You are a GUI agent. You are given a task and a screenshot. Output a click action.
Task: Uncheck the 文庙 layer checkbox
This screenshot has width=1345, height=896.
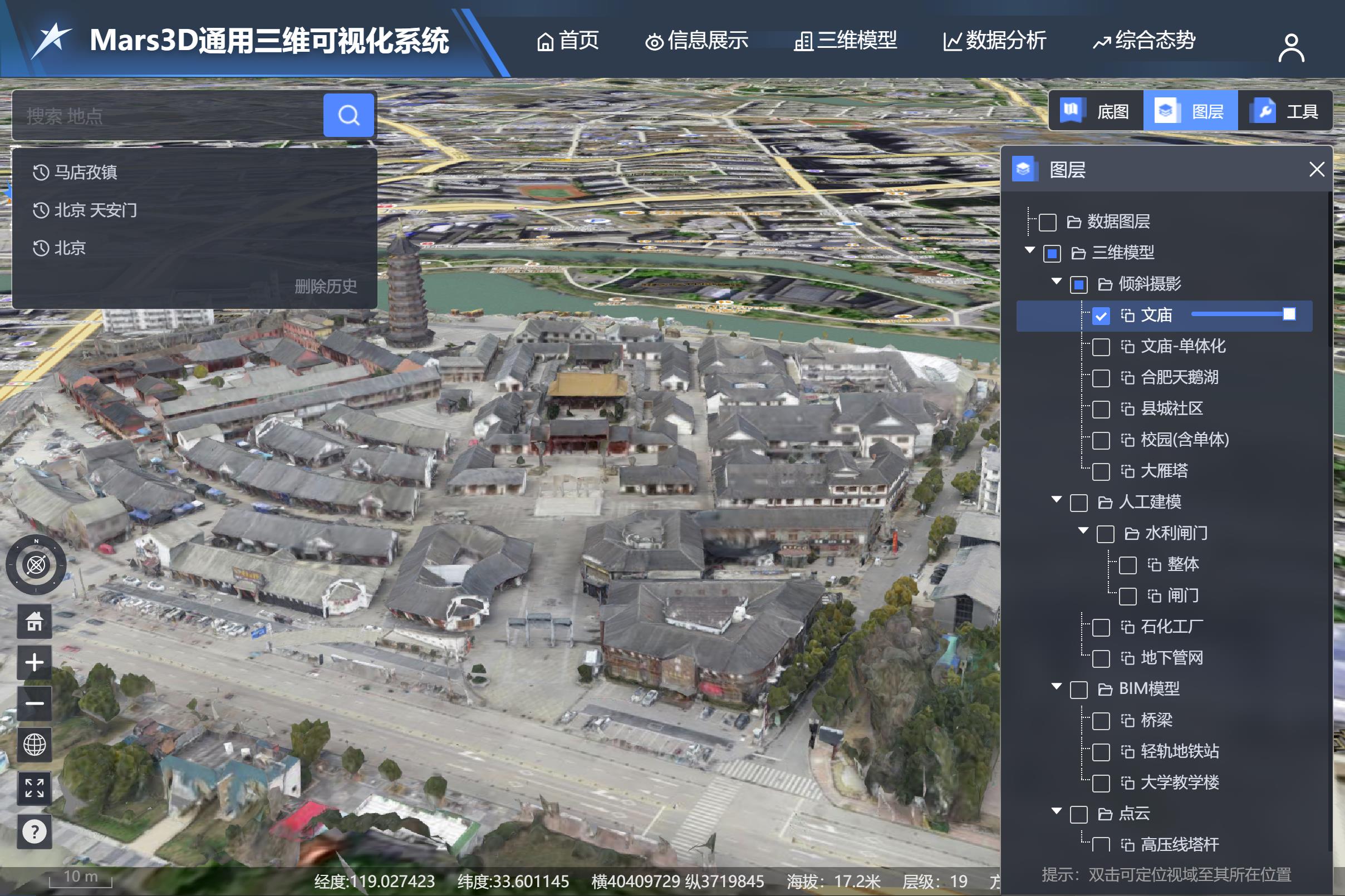click(1101, 316)
